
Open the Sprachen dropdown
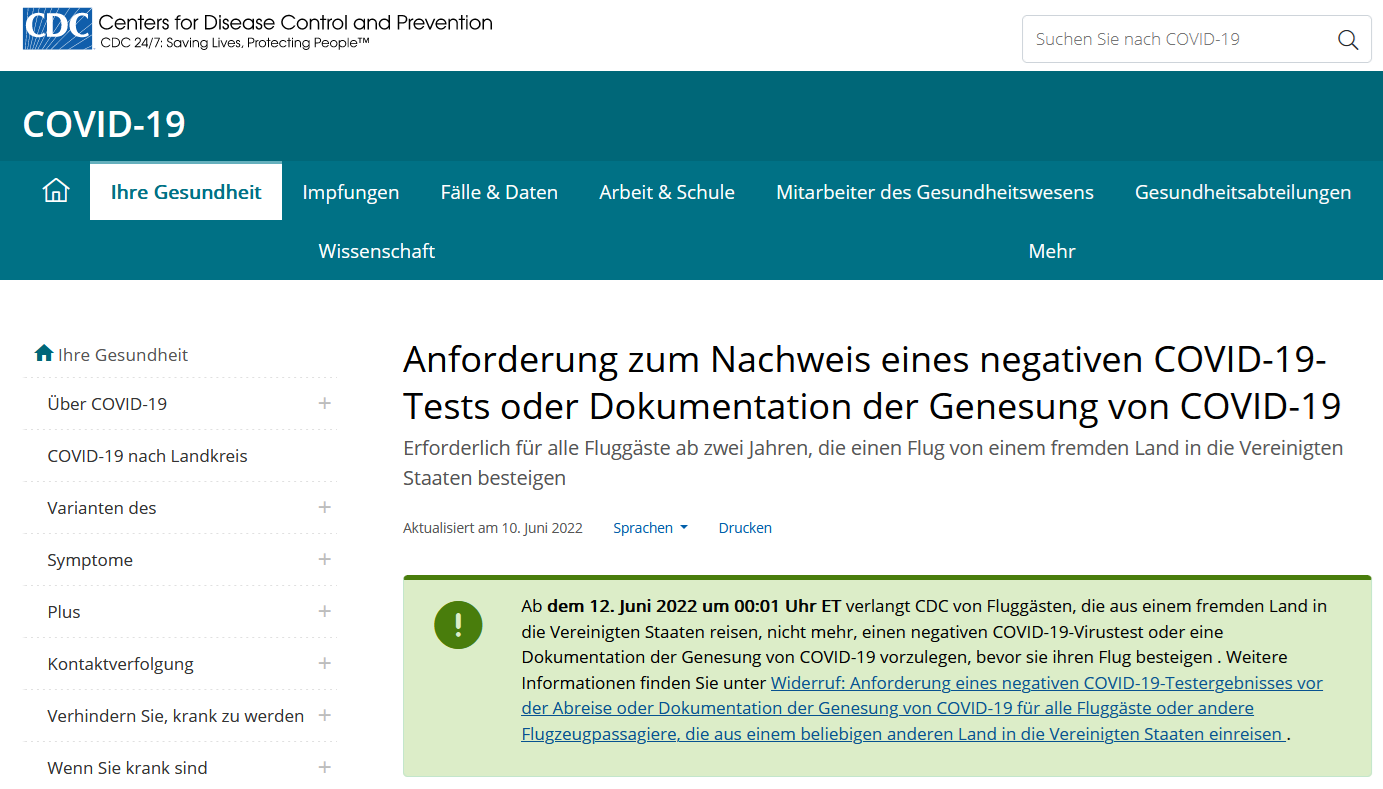(650, 527)
